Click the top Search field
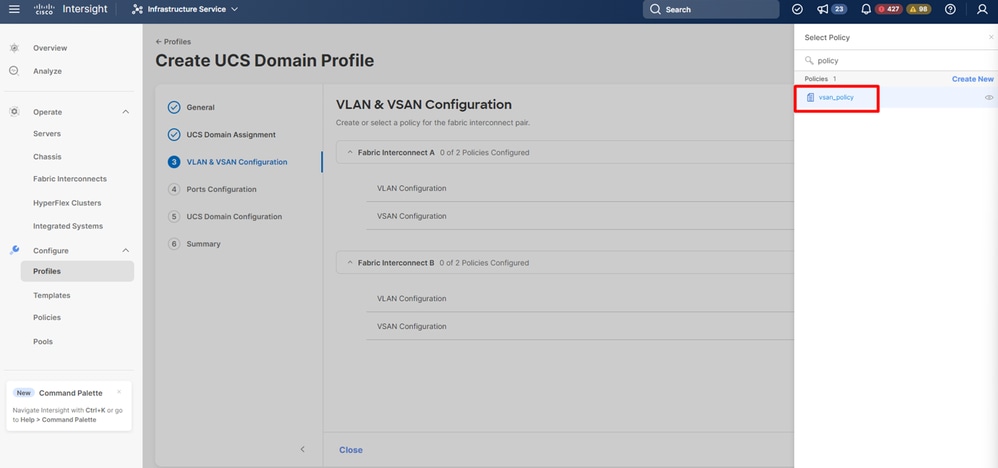The width and height of the screenshot is (998, 468). coord(710,9)
